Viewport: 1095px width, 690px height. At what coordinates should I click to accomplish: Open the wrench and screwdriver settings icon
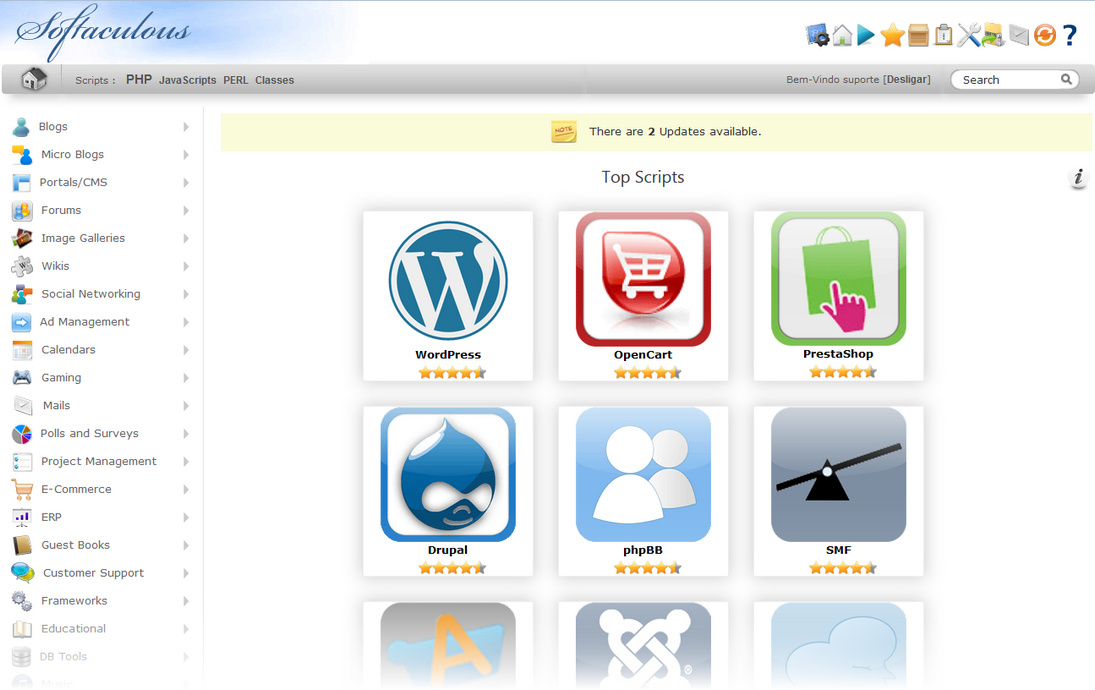(x=968, y=36)
